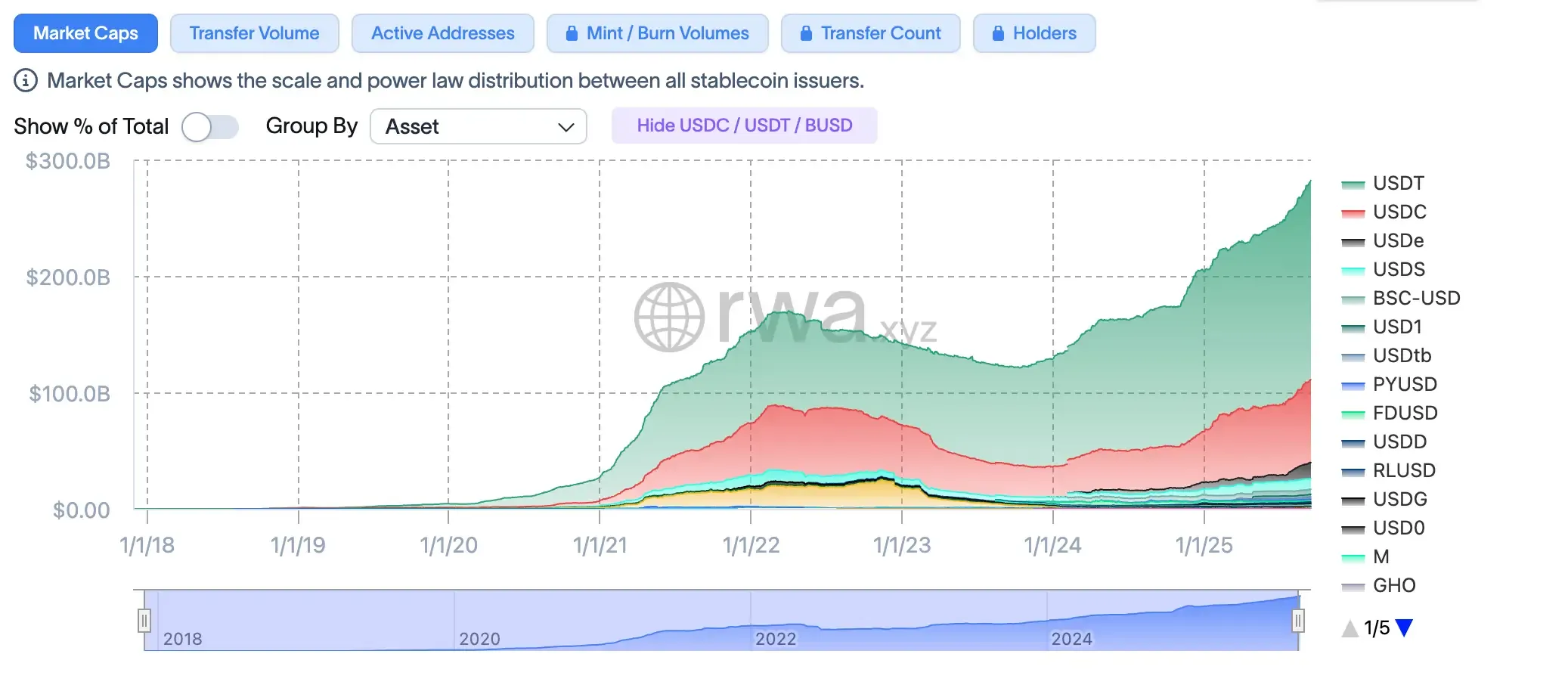Click the info icon beside the description text

click(25, 80)
